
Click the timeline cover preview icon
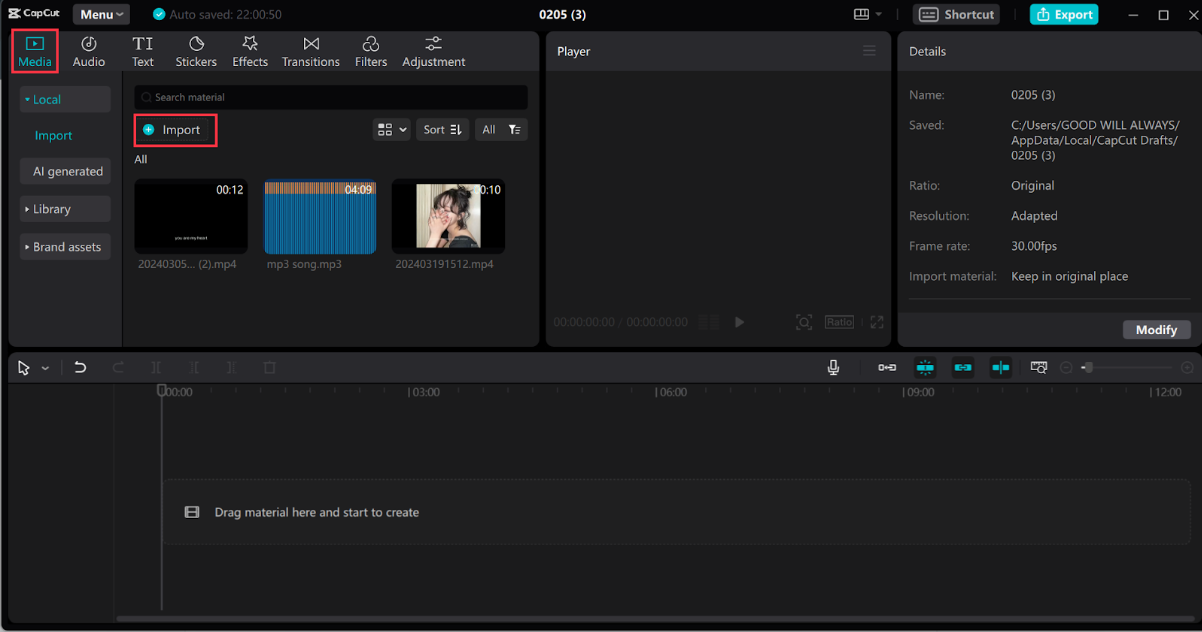pos(1039,368)
